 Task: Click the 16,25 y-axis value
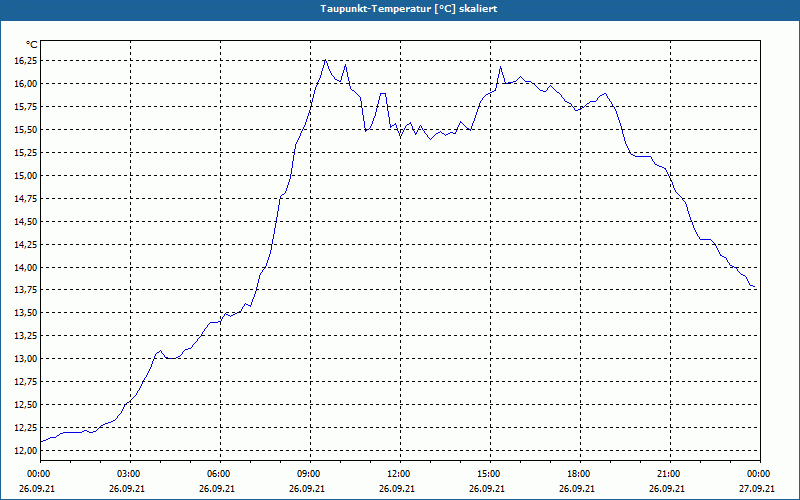(x=25, y=61)
